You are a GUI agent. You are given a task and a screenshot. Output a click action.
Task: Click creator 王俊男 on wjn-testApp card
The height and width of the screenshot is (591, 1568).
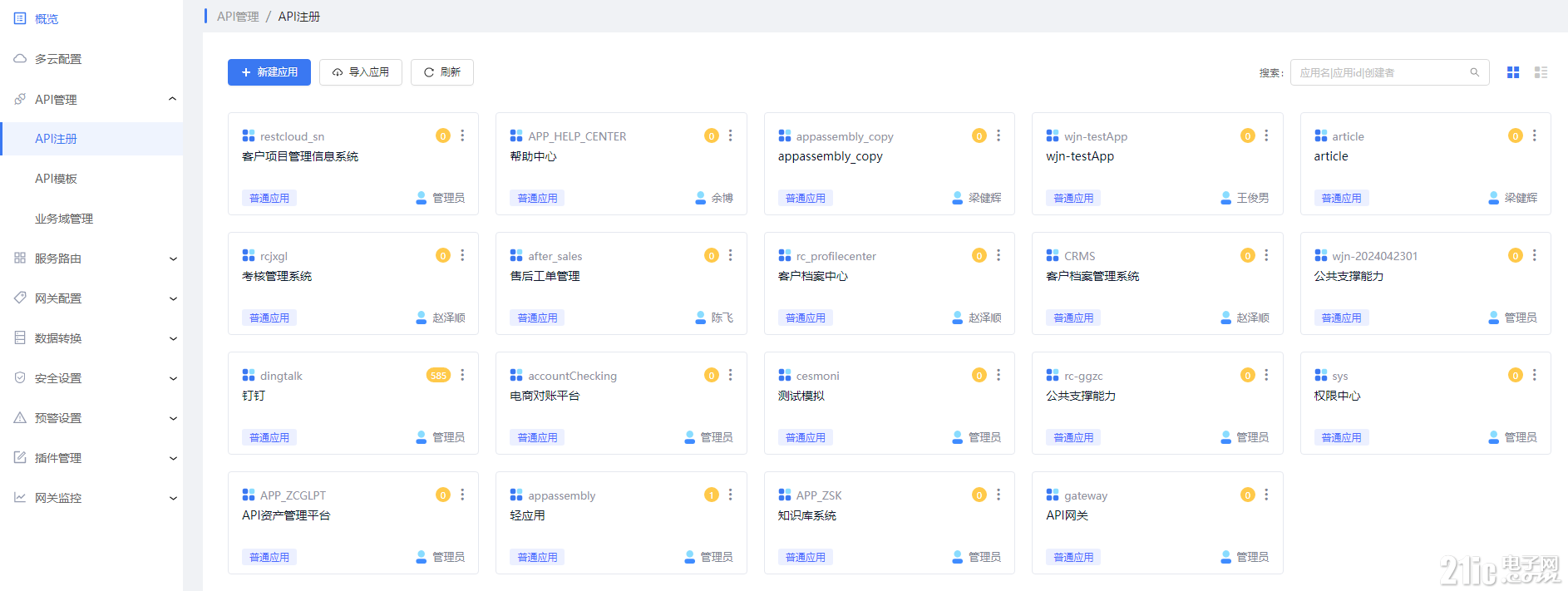tap(1245, 198)
